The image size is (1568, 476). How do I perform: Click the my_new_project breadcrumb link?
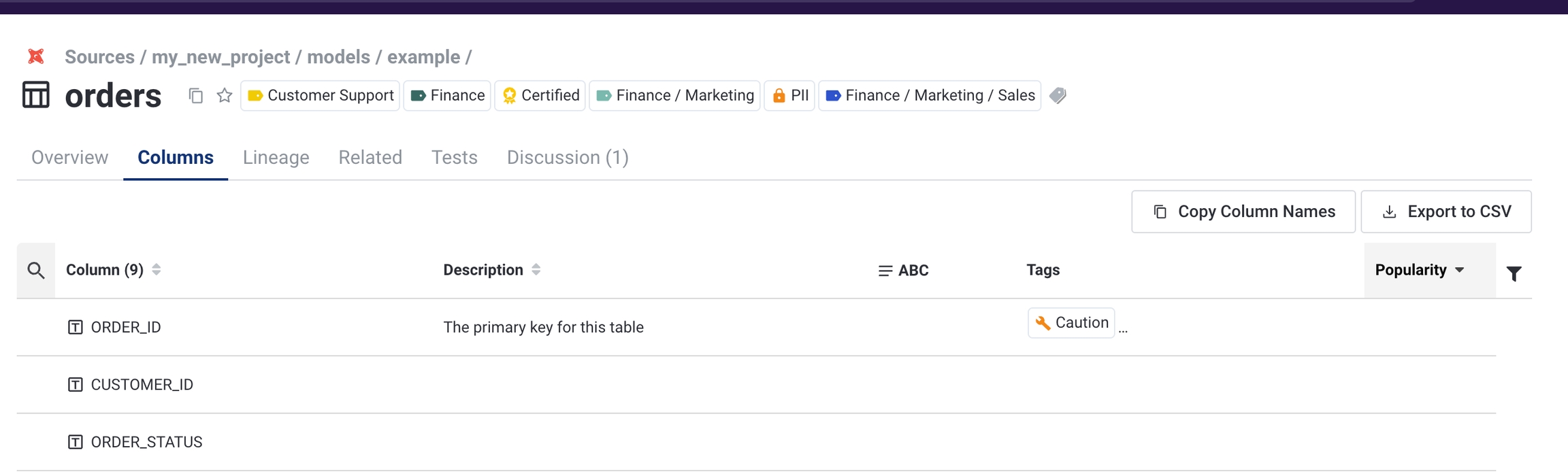pos(220,57)
